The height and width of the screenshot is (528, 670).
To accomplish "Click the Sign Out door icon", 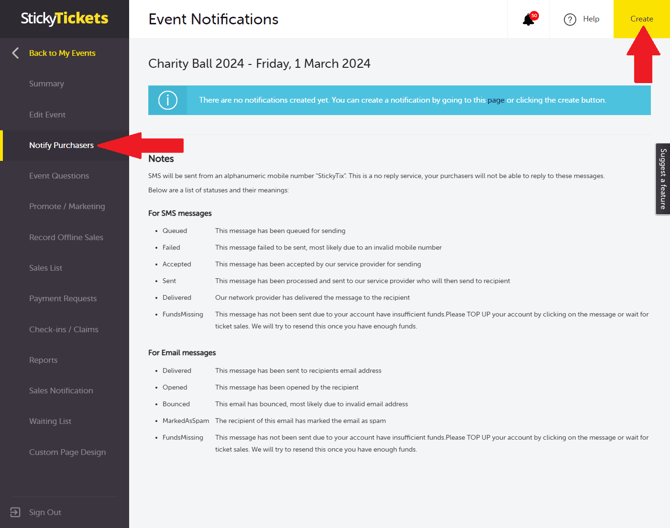I will click(x=15, y=512).
